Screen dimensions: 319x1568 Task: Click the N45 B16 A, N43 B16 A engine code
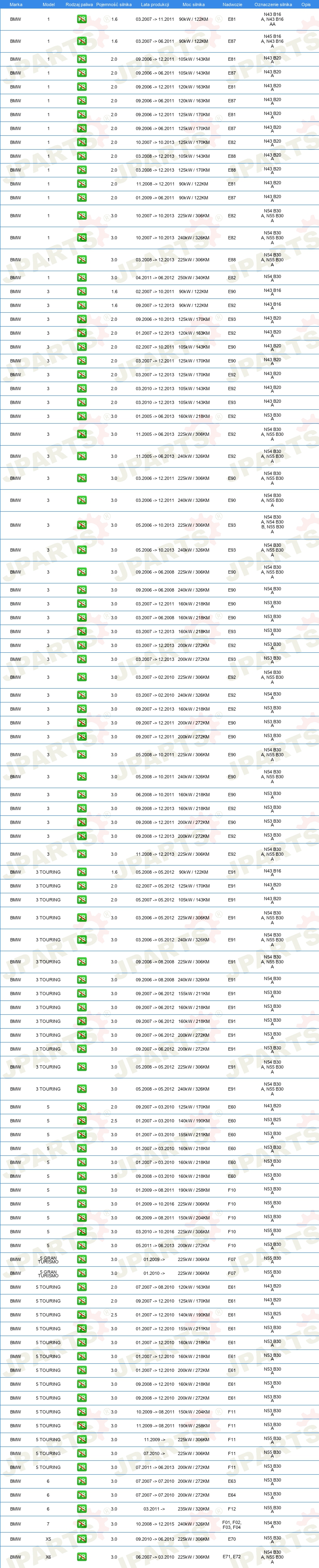pyautogui.click(x=272, y=42)
